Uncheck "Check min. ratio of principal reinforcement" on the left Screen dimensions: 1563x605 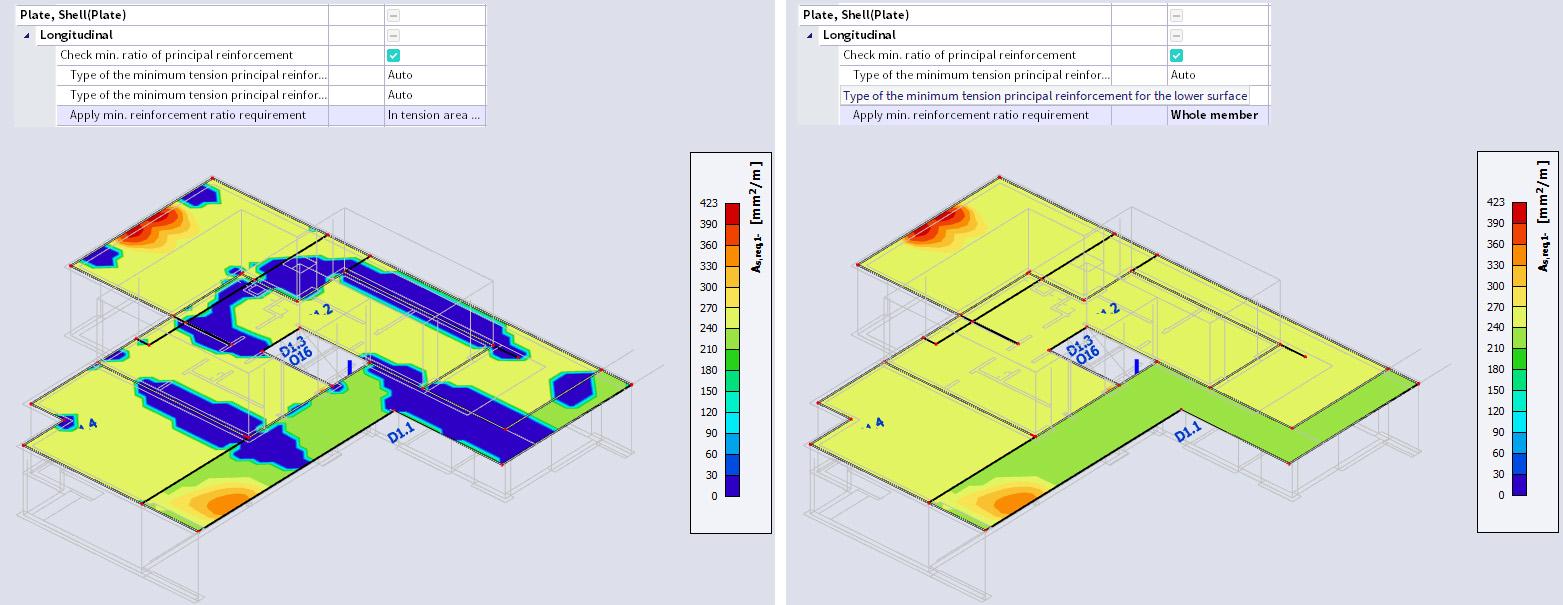(393, 55)
